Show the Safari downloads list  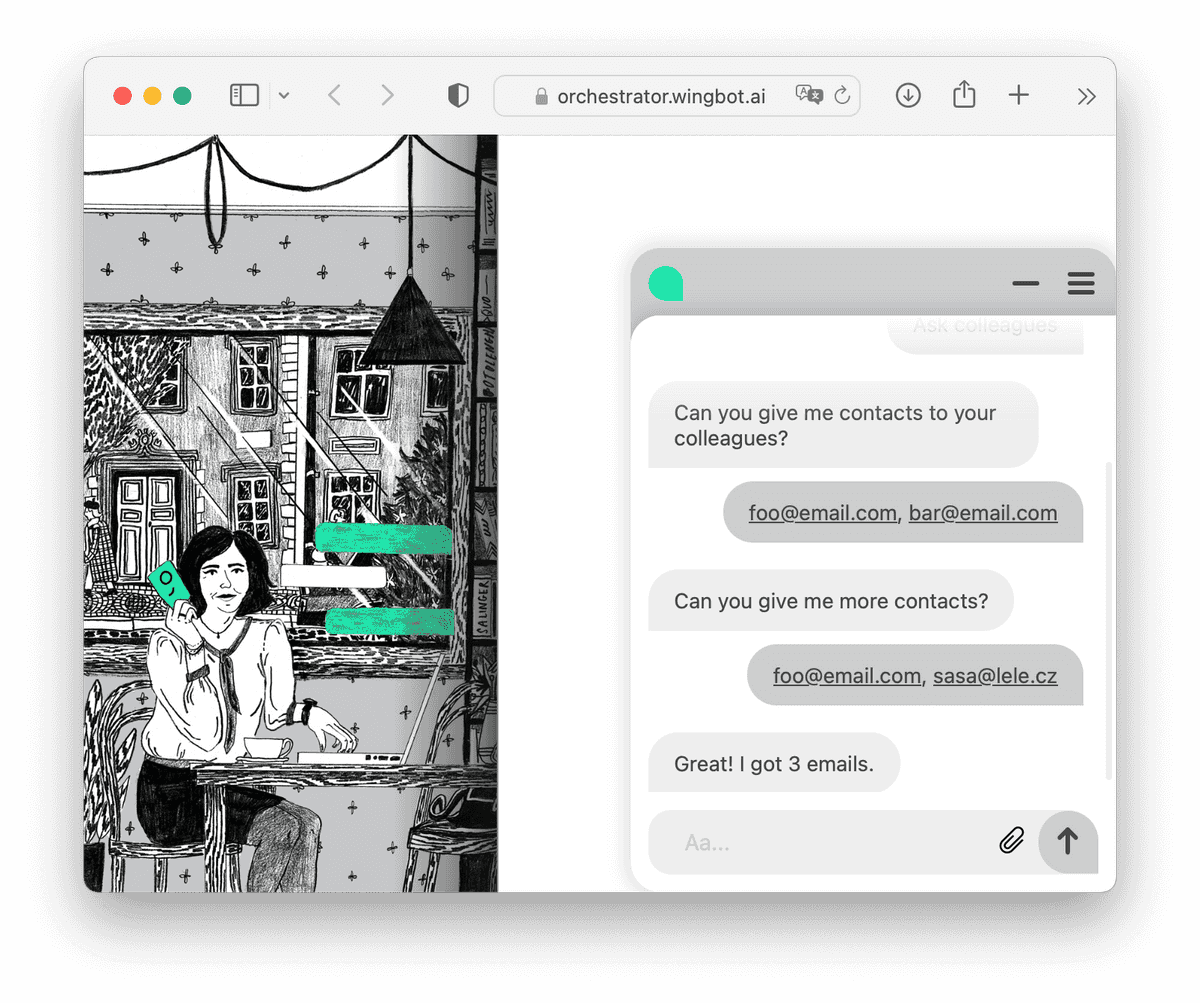click(908, 96)
